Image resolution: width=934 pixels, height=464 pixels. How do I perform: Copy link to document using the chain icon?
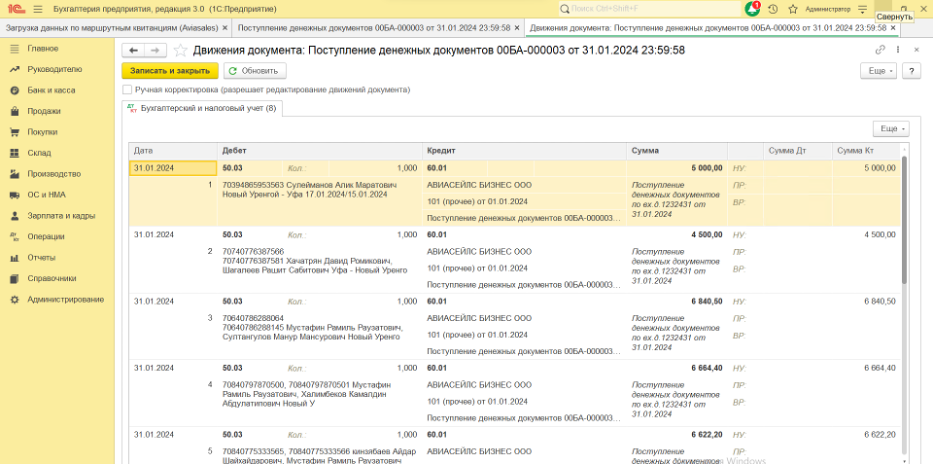coord(880,51)
